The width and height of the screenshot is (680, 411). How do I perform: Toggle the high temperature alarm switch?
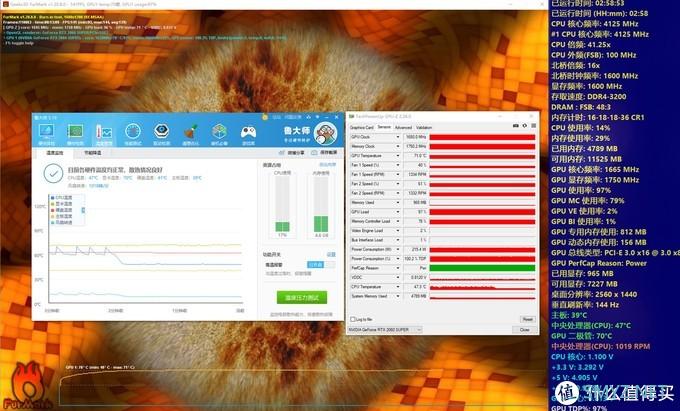coord(321,264)
